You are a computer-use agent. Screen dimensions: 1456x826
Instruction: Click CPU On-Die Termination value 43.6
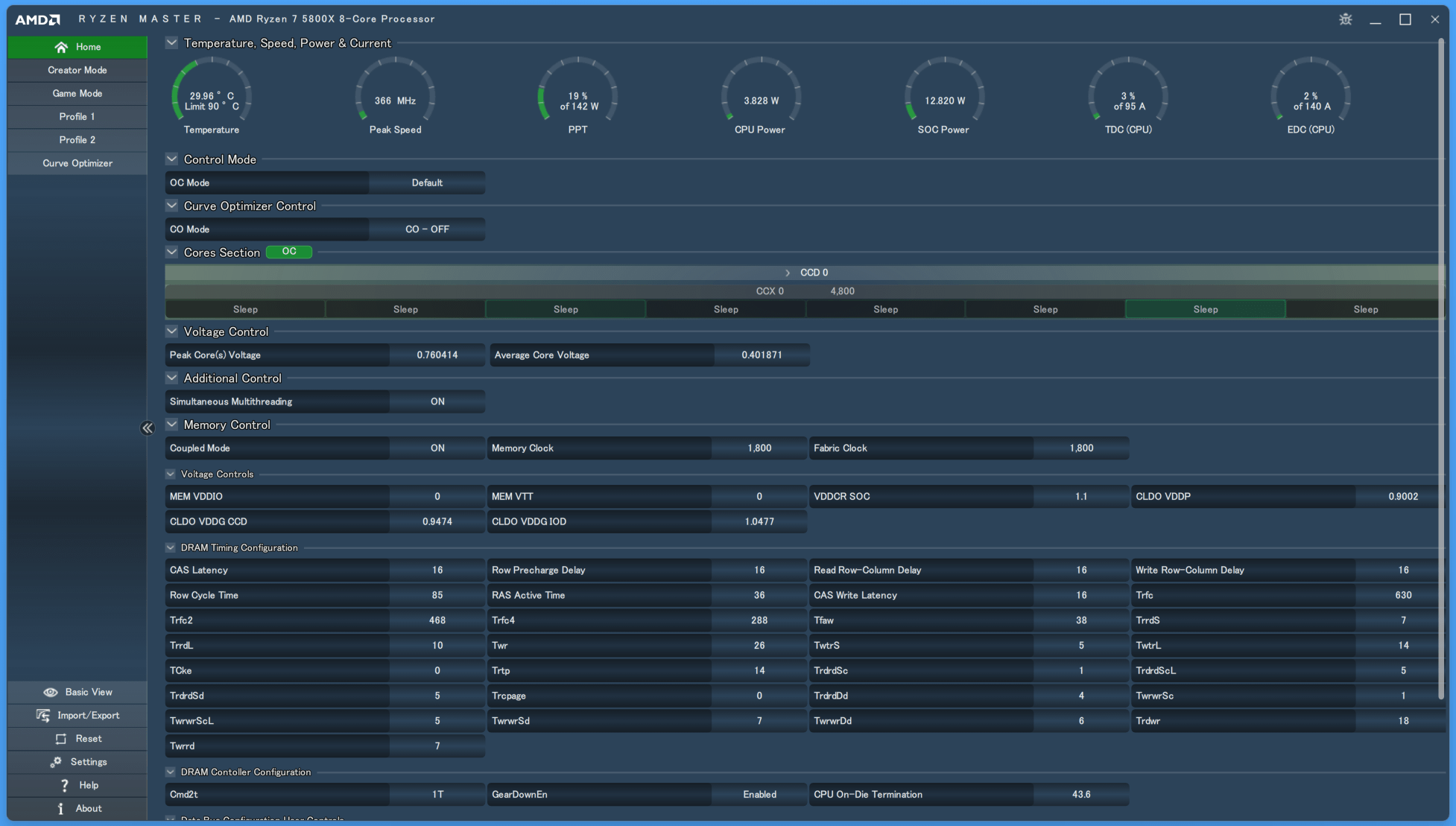pos(1081,795)
